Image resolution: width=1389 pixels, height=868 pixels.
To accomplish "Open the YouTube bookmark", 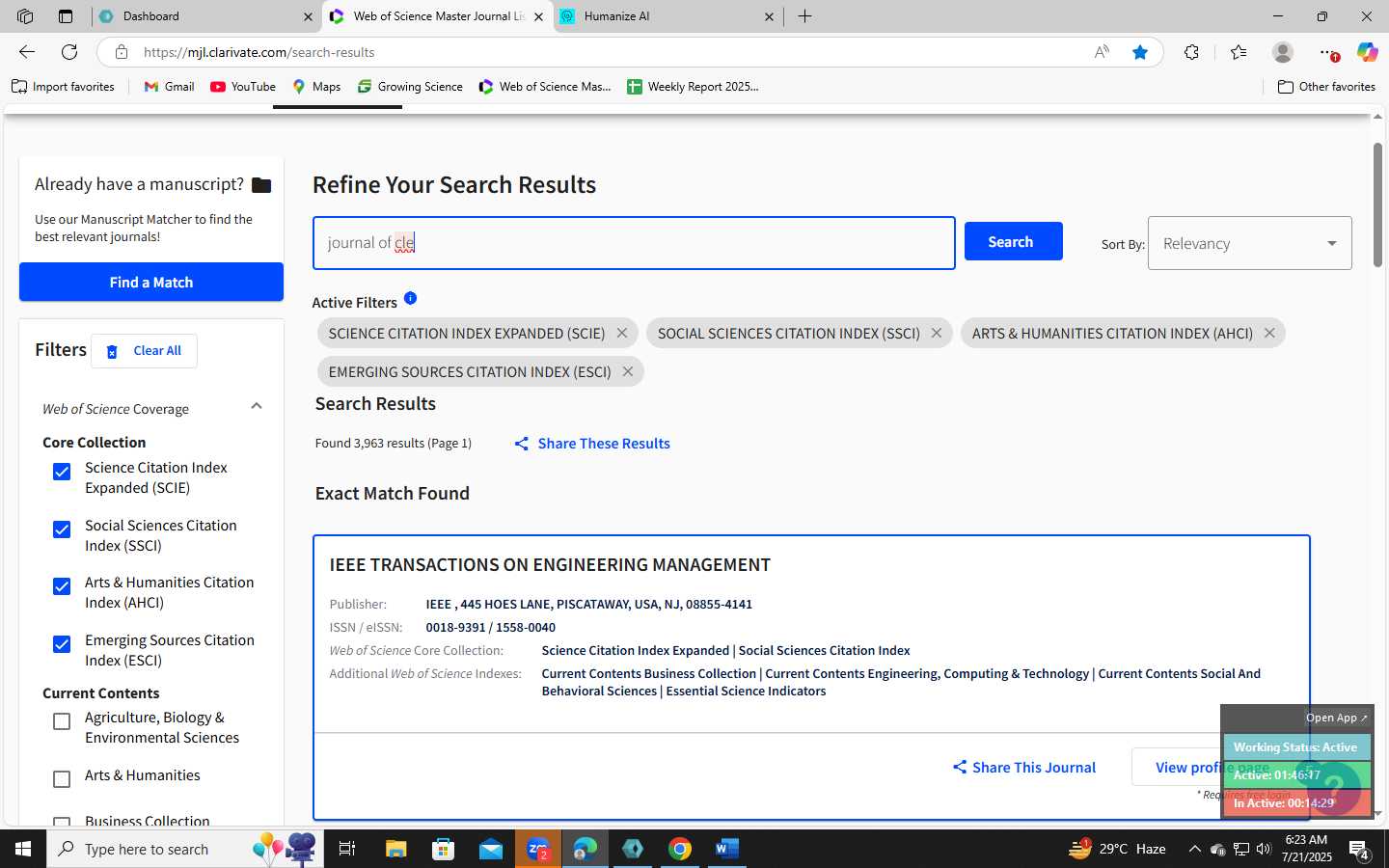I will pos(243,87).
